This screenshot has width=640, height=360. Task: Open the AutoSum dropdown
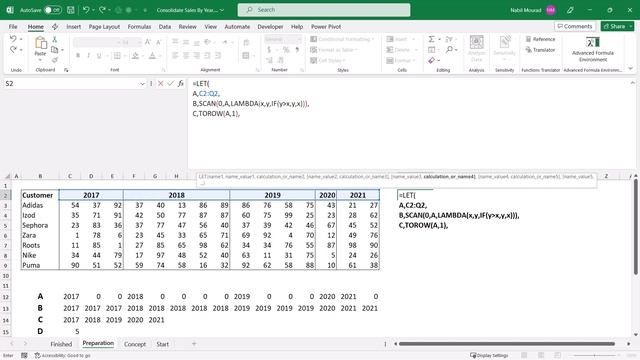pyautogui.click(x=440, y=39)
